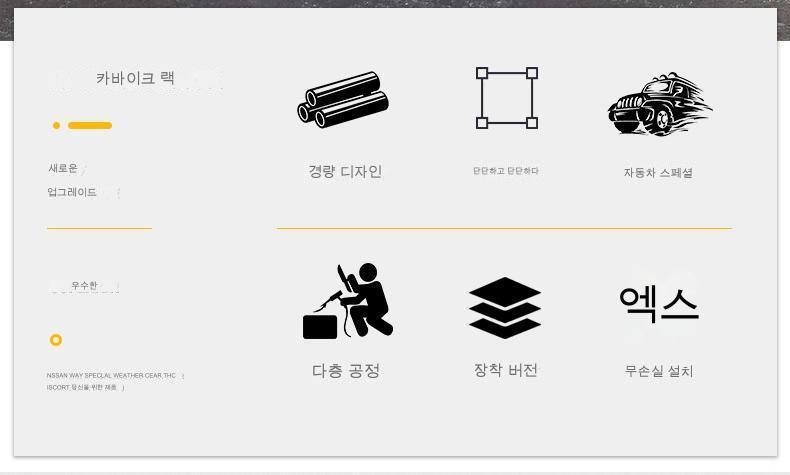The height and width of the screenshot is (475, 790).
Task: Click the 업그레이드 text line
Action: tap(72, 192)
